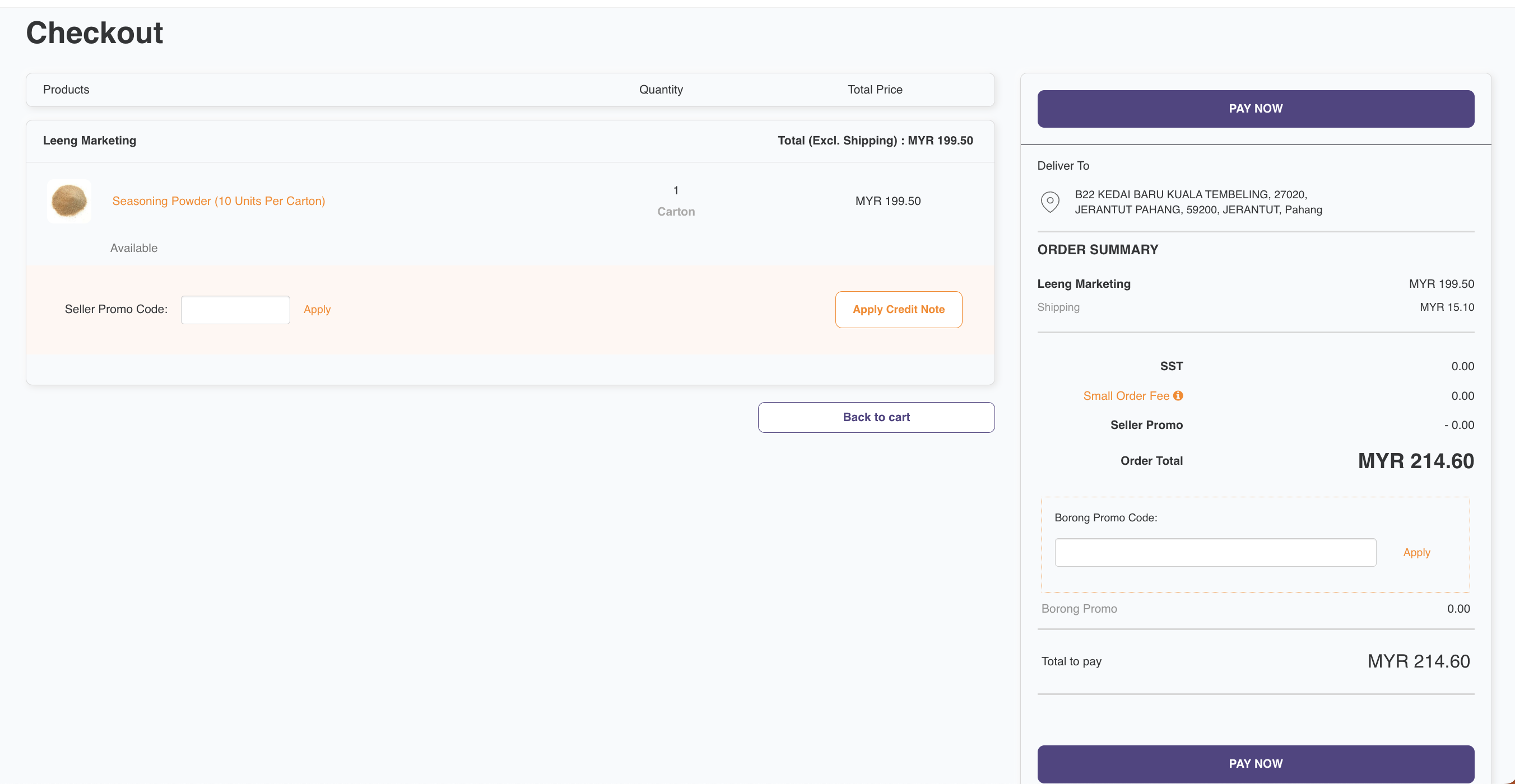Apply the Borong promo code
The height and width of the screenshot is (784, 1515).
coord(1416,553)
